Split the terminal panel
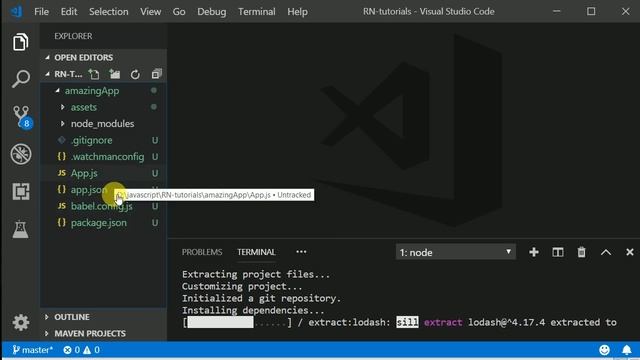Screen dimensions: 640x360 (x=558, y=252)
